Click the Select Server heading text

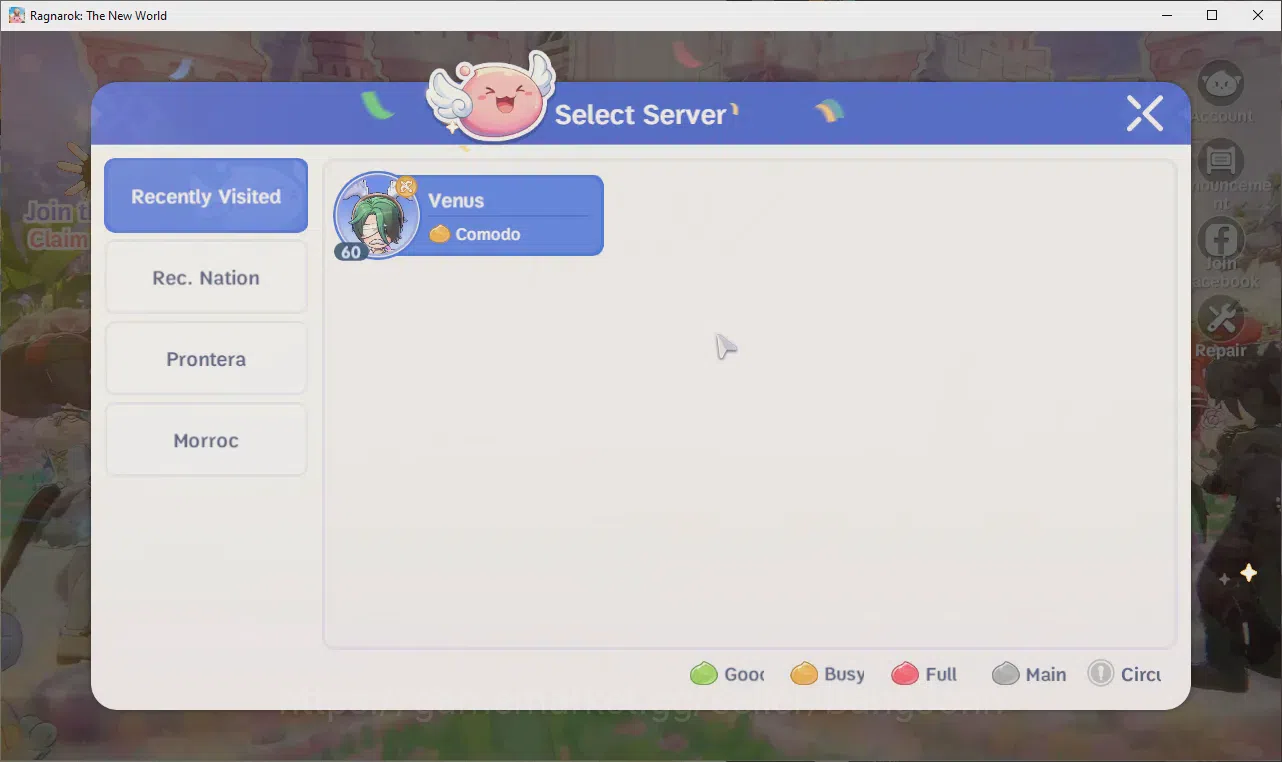point(641,114)
